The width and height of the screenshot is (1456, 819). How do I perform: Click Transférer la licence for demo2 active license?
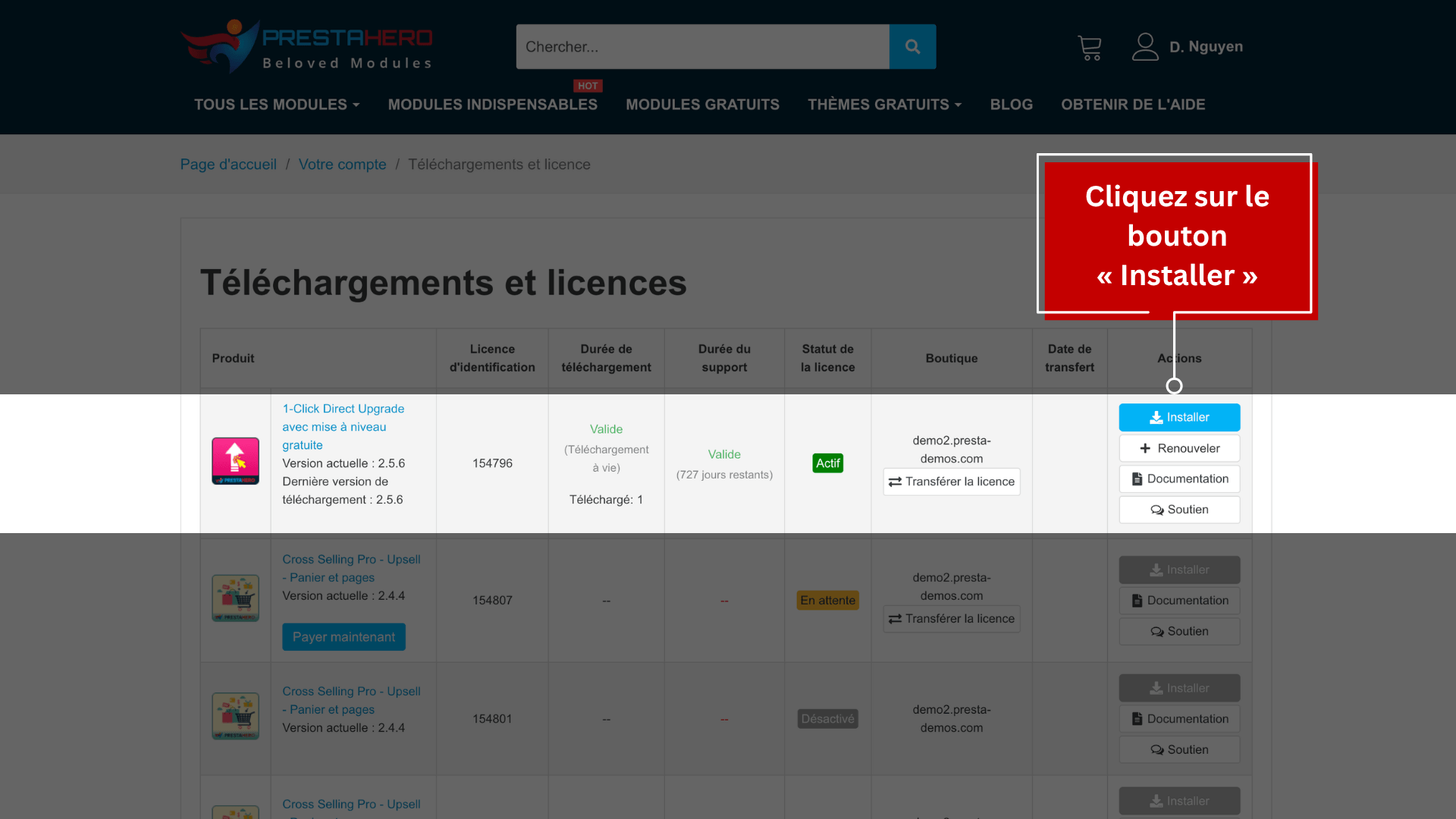[x=951, y=482]
